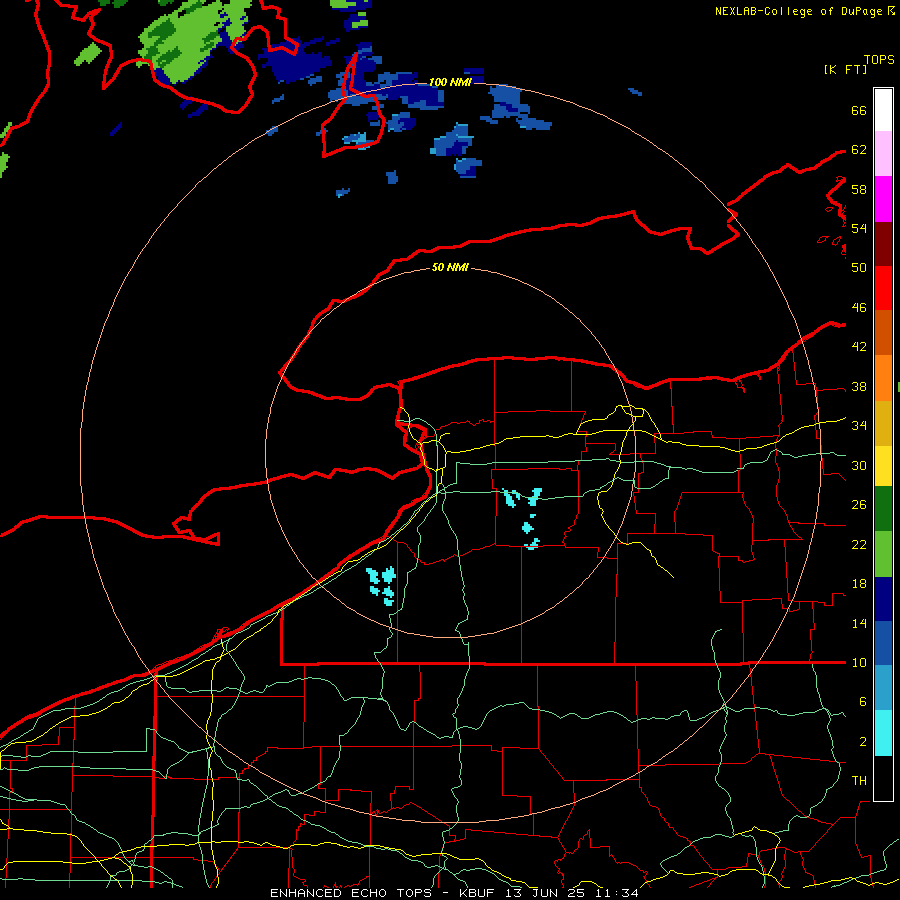Pick the medium blue legend swatch
The width and height of the screenshot is (900, 900).
[x=883, y=643]
